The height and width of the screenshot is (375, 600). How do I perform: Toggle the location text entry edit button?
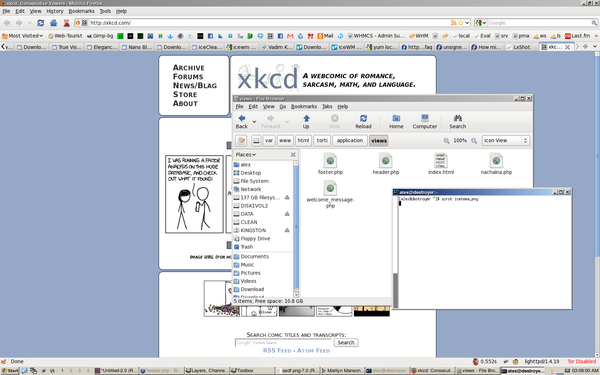coord(241,141)
